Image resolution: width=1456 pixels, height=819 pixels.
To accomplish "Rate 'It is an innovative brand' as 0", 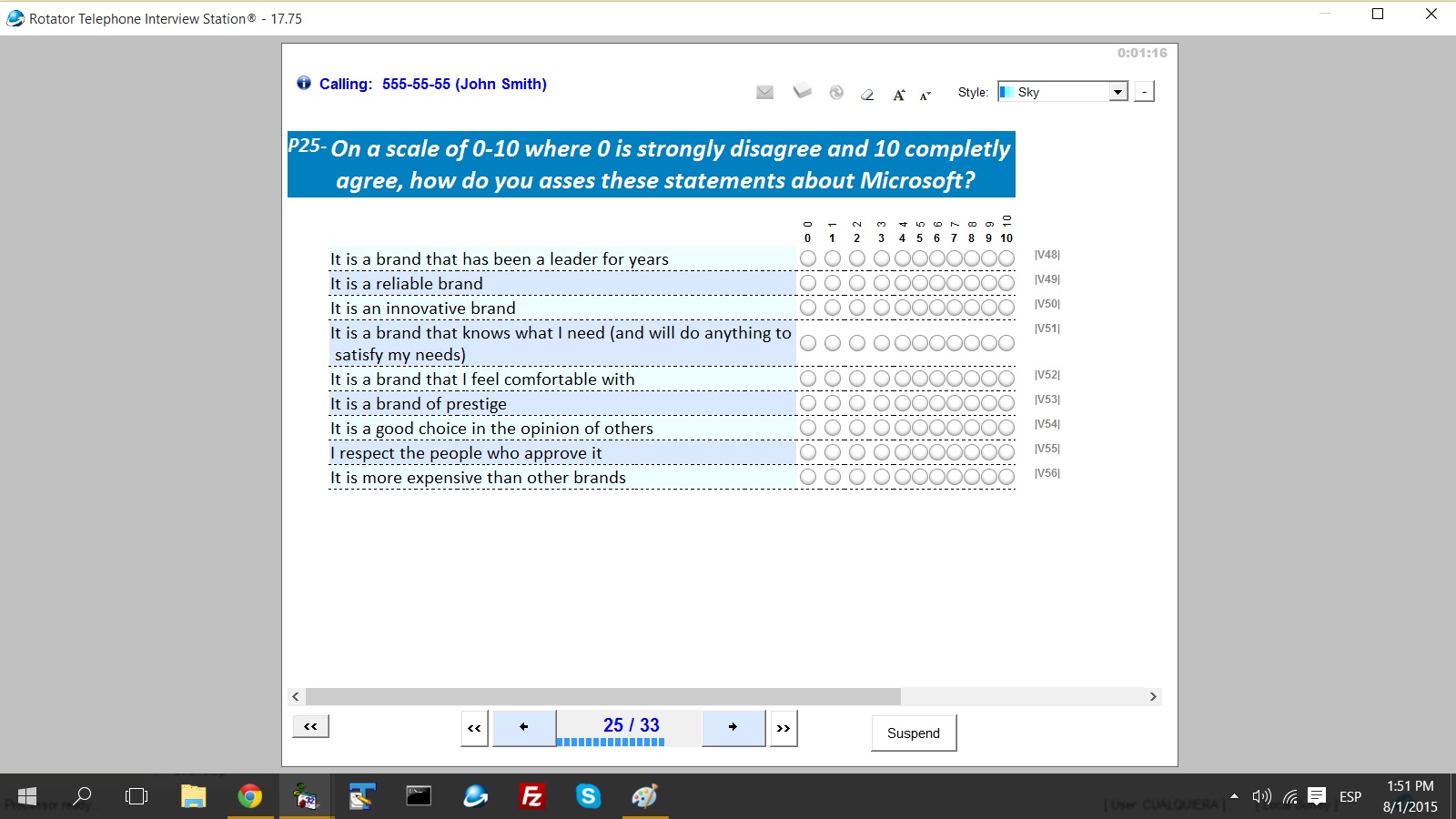I will 807,308.
